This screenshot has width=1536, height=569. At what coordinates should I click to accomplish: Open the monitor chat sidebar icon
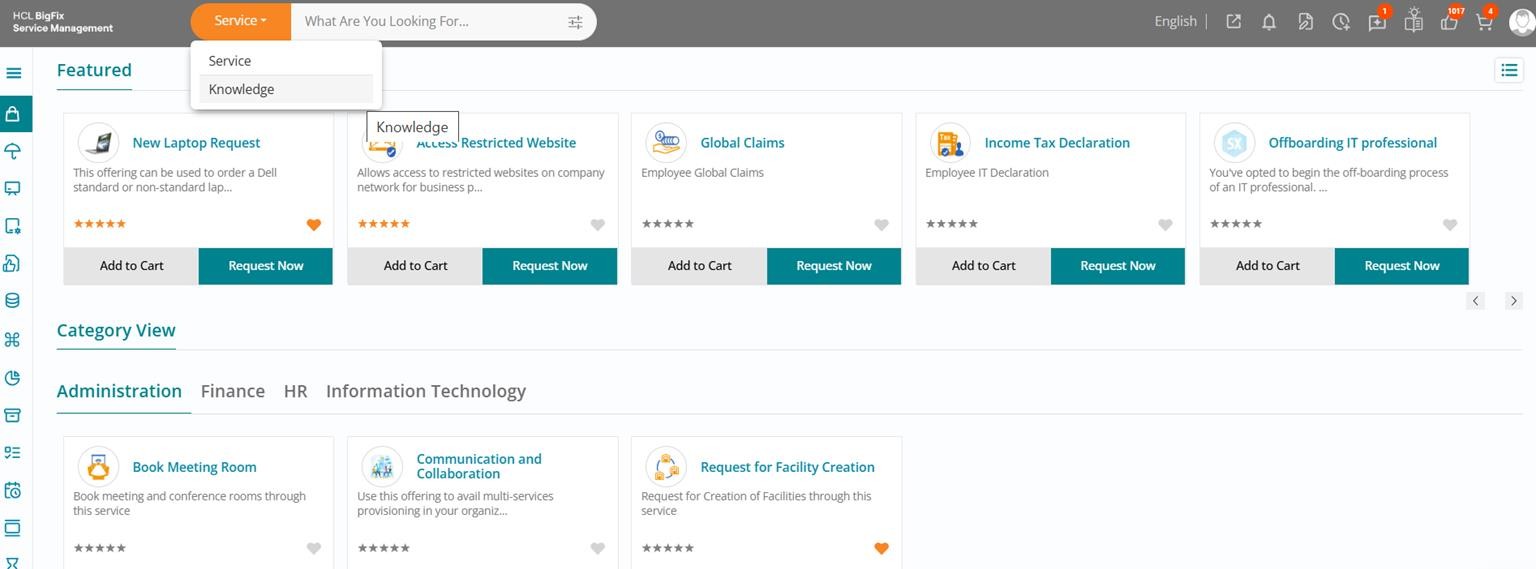pos(13,189)
